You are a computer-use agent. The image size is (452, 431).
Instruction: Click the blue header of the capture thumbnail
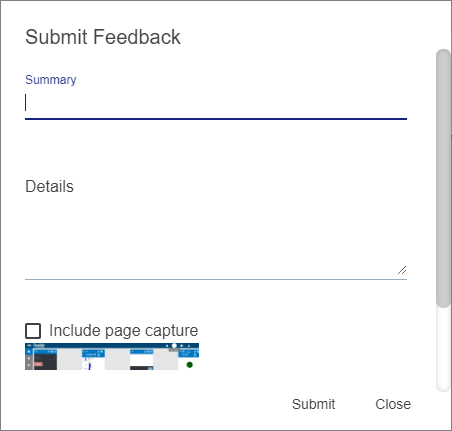(x=112, y=345)
